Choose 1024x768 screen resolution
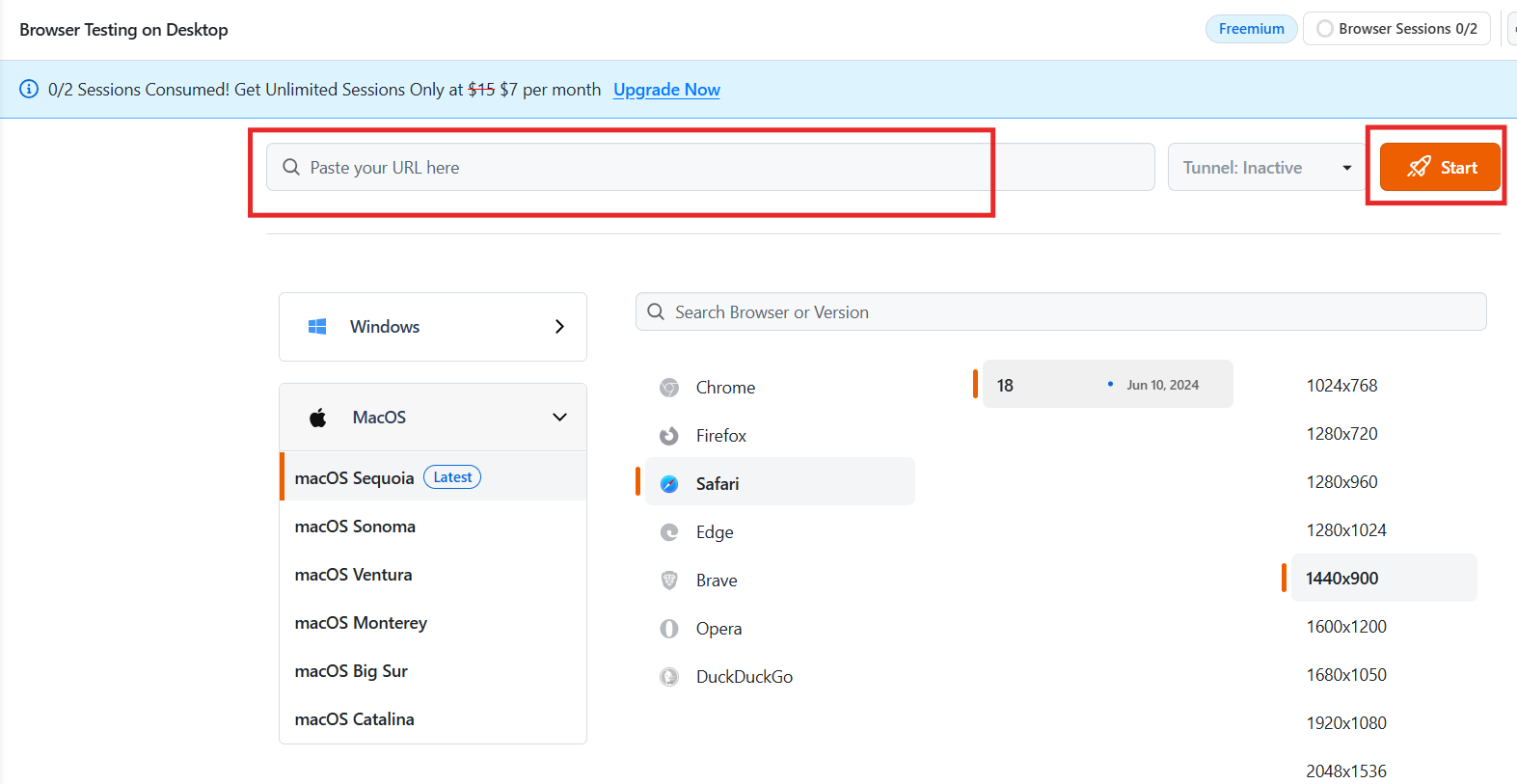The height and width of the screenshot is (784, 1517). point(1341,386)
